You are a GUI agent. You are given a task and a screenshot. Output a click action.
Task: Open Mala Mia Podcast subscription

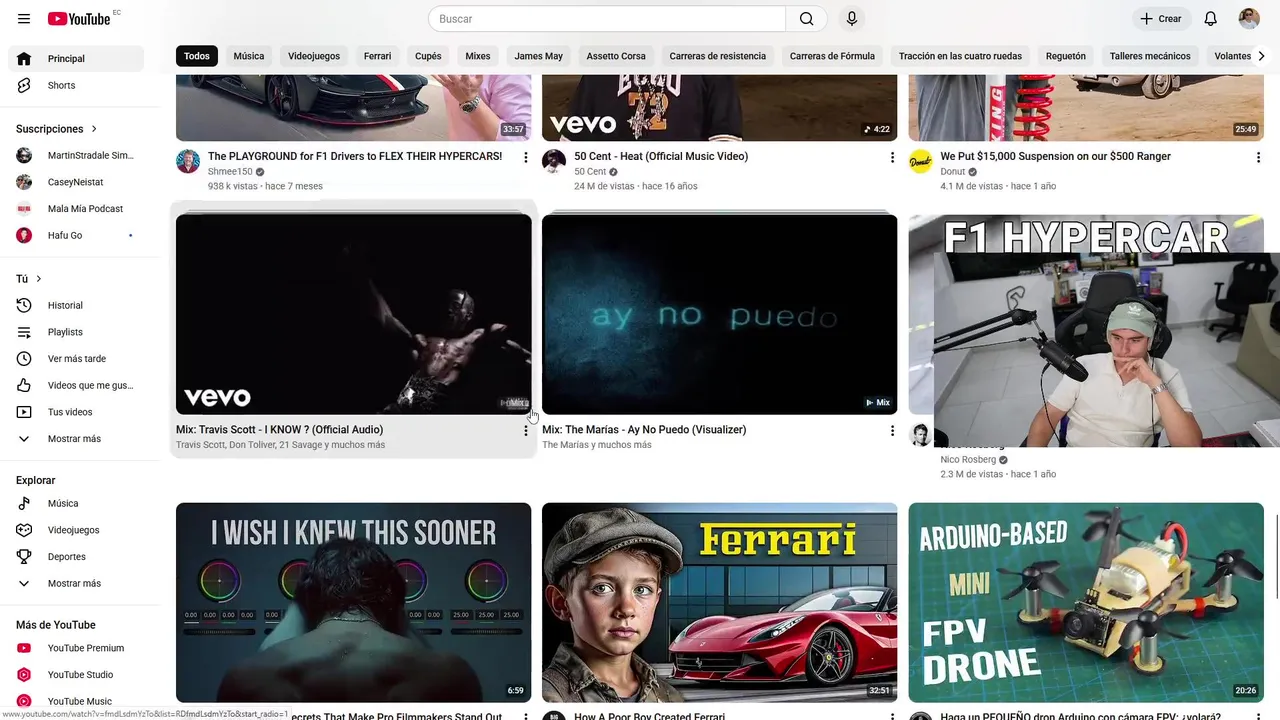pyautogui.click(x=76, y=209)
